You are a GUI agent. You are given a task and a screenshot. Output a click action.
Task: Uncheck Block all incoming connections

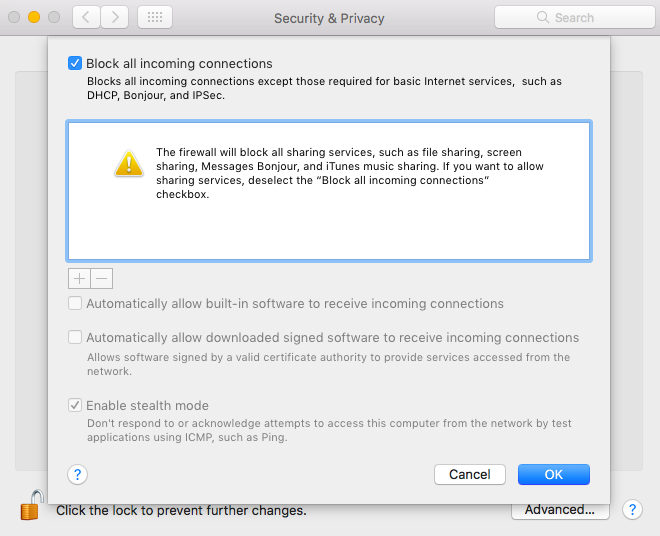[x=75, y=63]
